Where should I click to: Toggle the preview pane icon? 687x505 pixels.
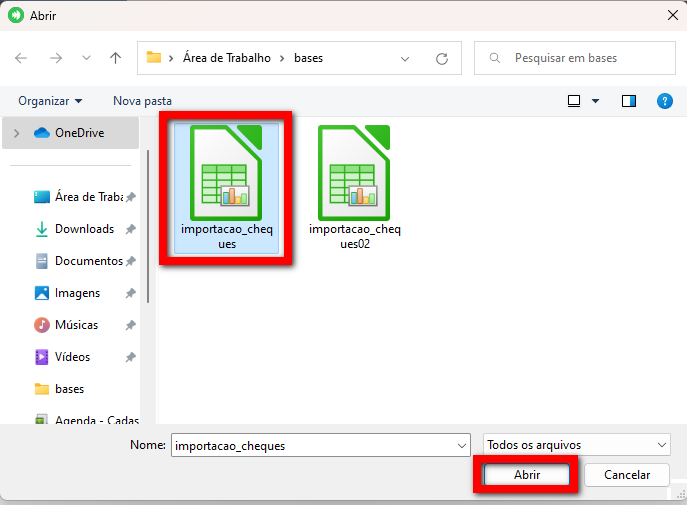pyautogui.click(x=629, y=101)
